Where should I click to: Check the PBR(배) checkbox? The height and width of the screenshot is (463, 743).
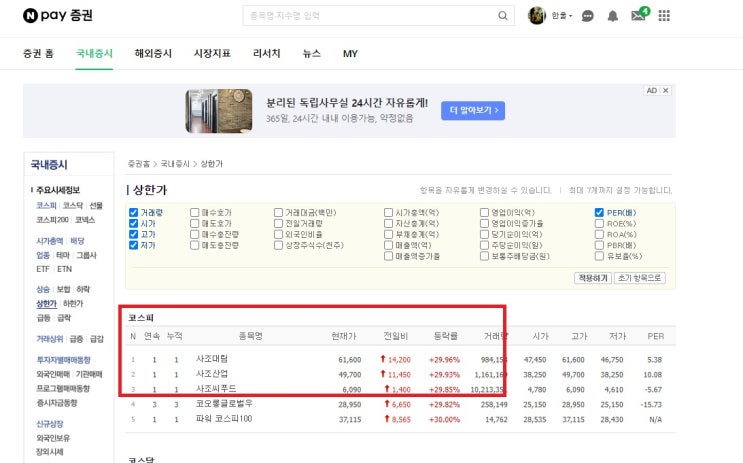click(599, 245)
